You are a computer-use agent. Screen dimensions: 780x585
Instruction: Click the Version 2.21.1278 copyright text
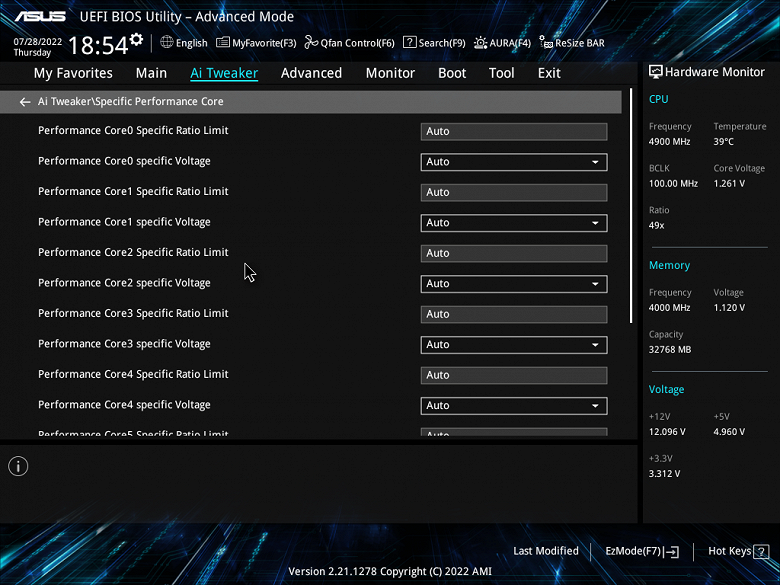coord(390,572)
